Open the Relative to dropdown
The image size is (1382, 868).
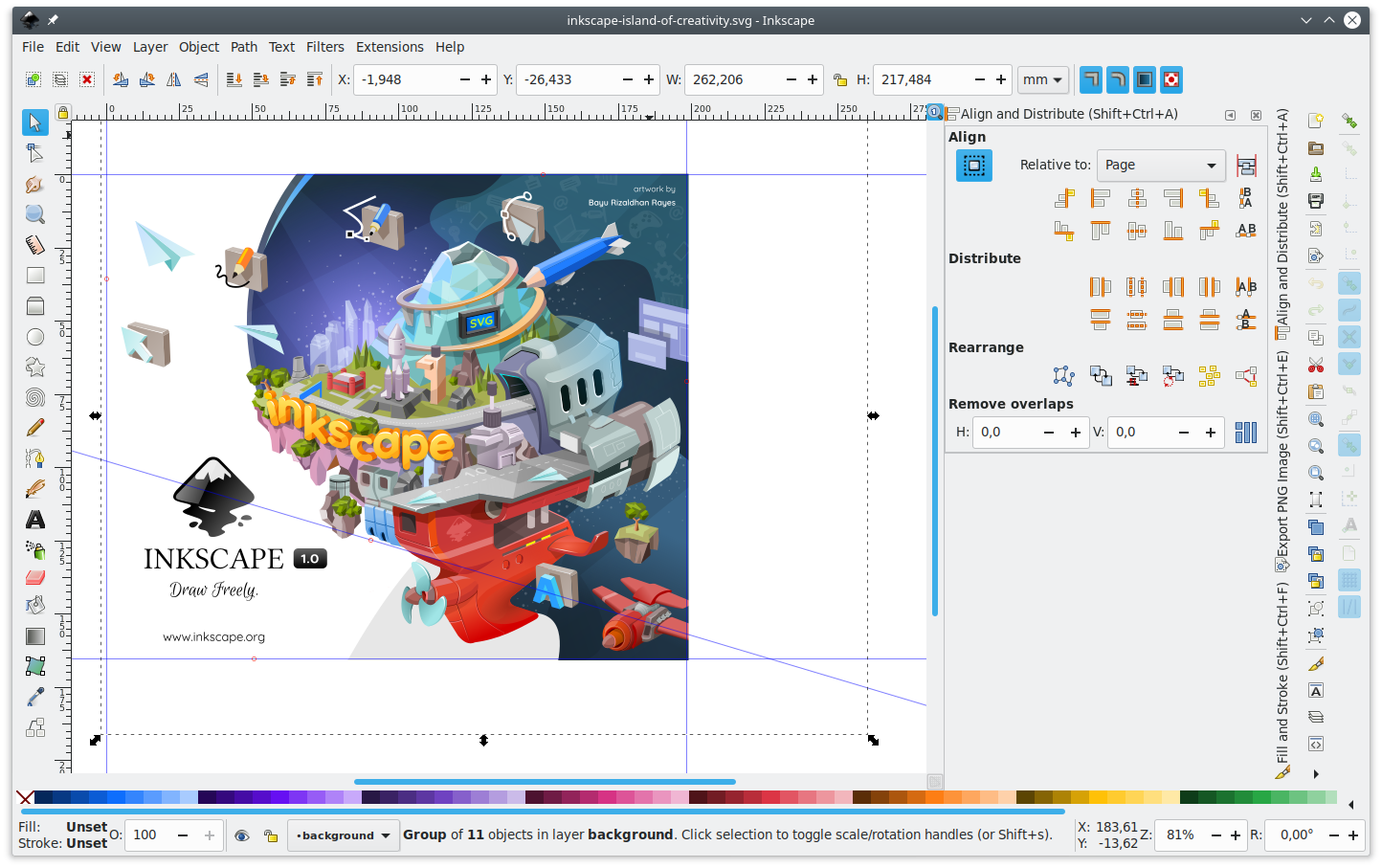click(x=1161, y=165)
